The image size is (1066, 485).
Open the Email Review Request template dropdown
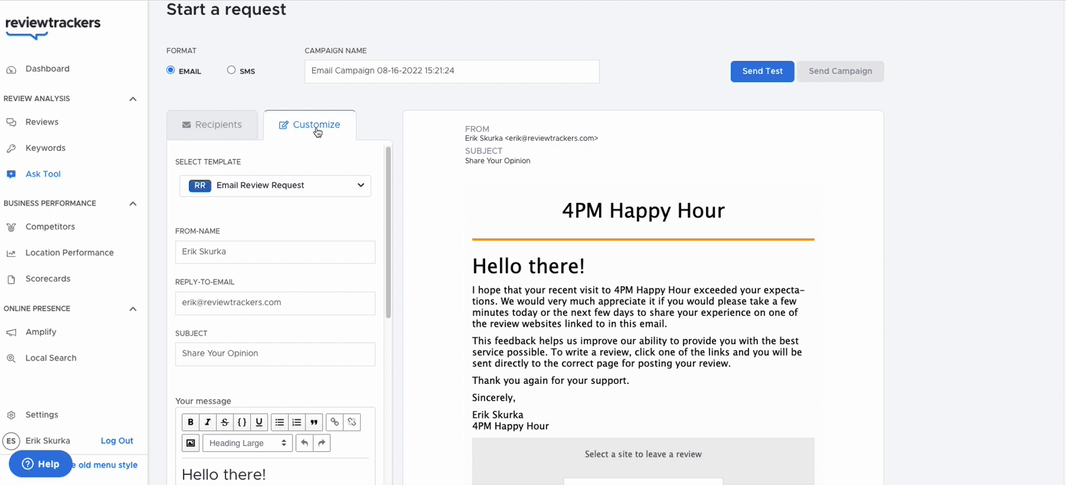click(275, 186)
